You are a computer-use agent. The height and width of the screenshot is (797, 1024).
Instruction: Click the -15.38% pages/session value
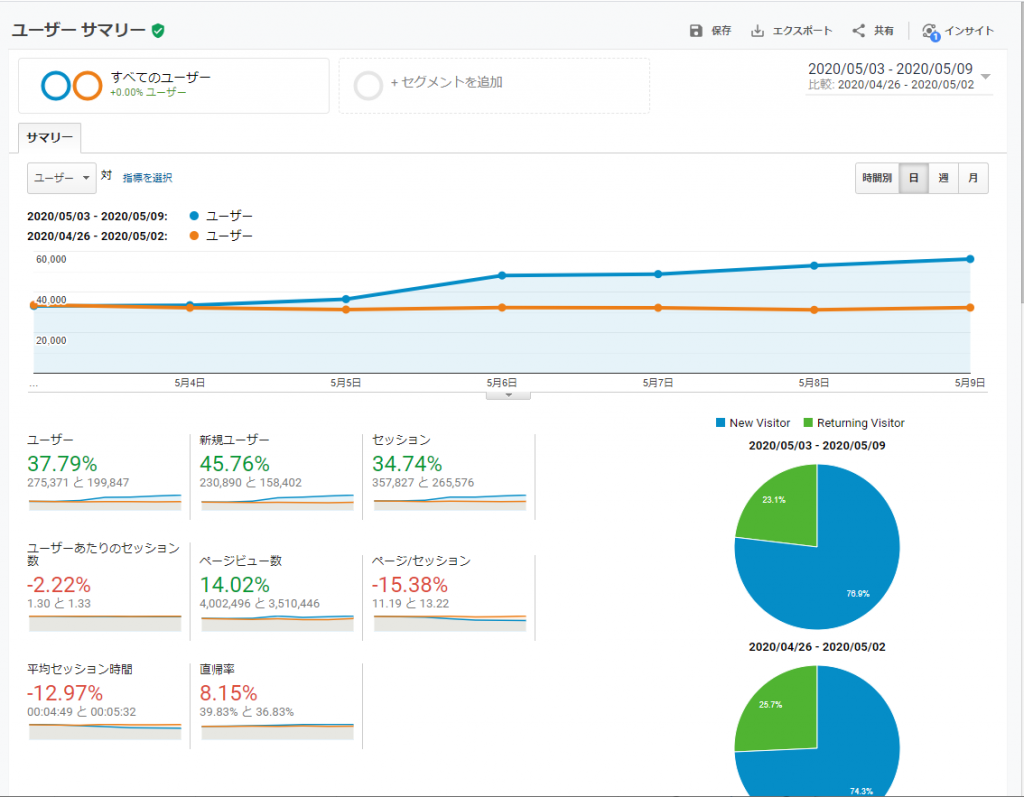tap(410, 585)
